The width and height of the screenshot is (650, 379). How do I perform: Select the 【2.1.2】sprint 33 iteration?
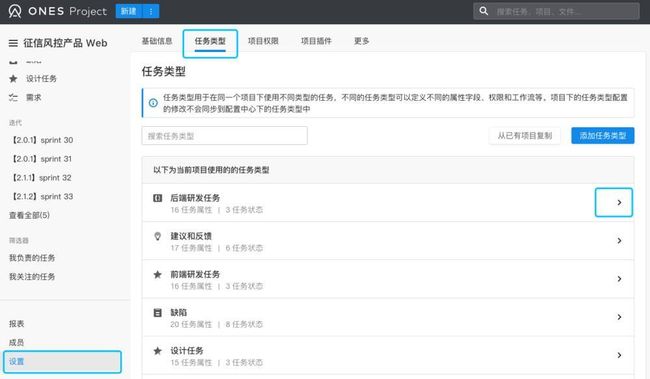pos(42,197)
